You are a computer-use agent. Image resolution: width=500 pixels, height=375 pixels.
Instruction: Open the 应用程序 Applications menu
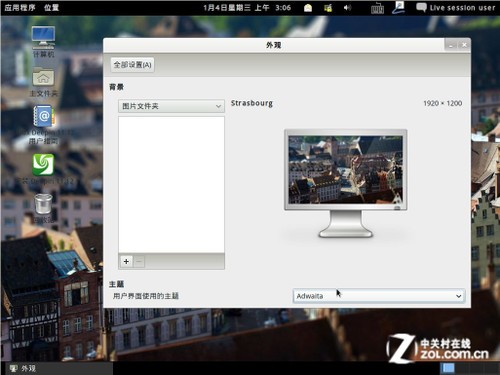point(20,7)
